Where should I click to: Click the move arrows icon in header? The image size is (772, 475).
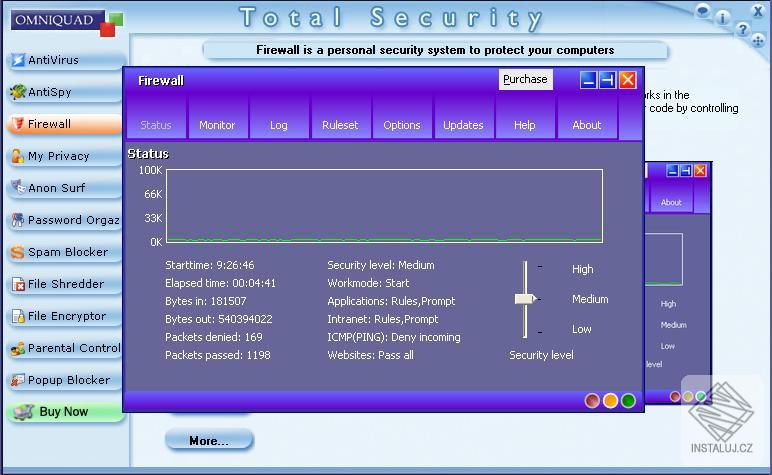(758, 41)
